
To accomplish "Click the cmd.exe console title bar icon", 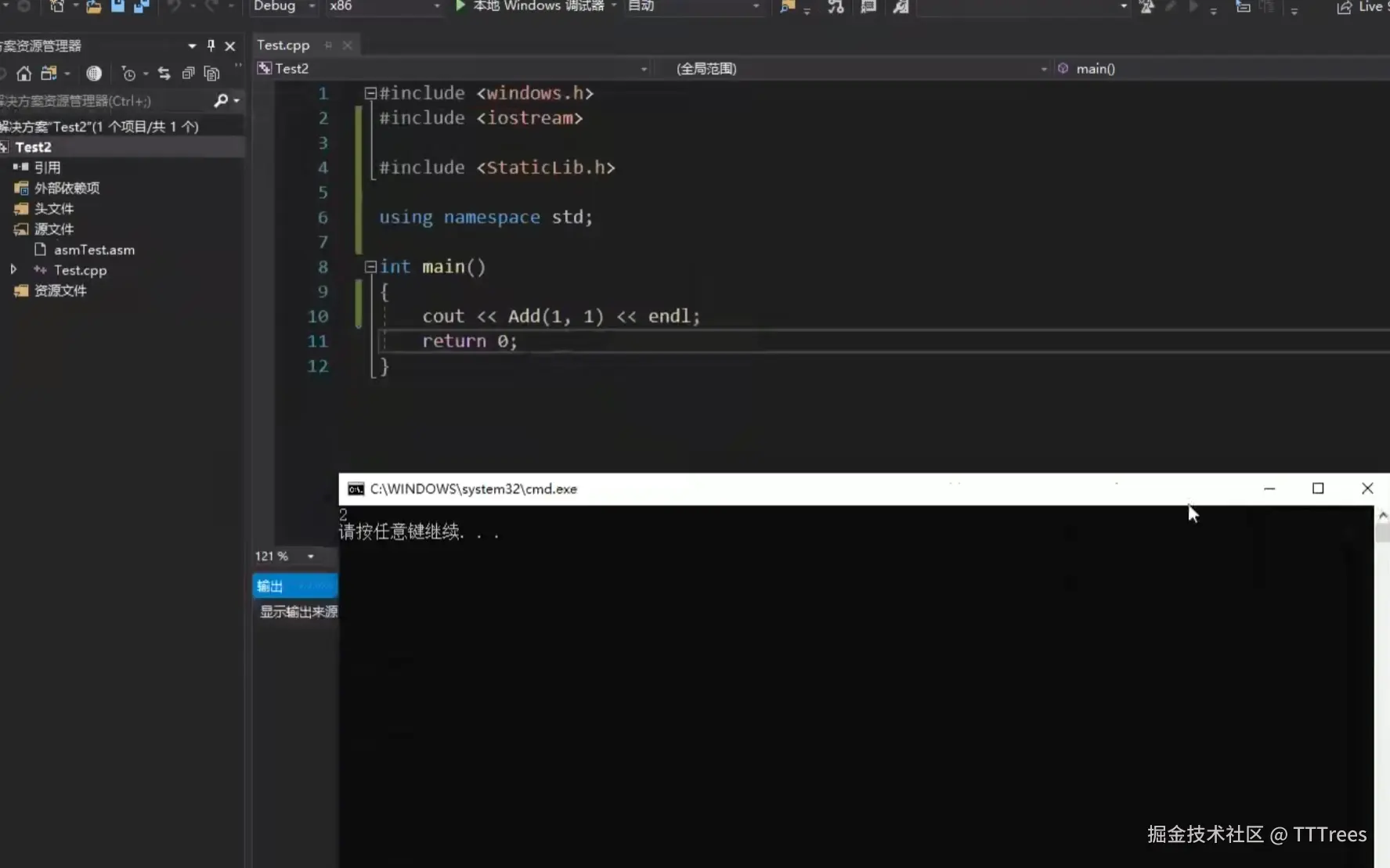I will (356, 489).
